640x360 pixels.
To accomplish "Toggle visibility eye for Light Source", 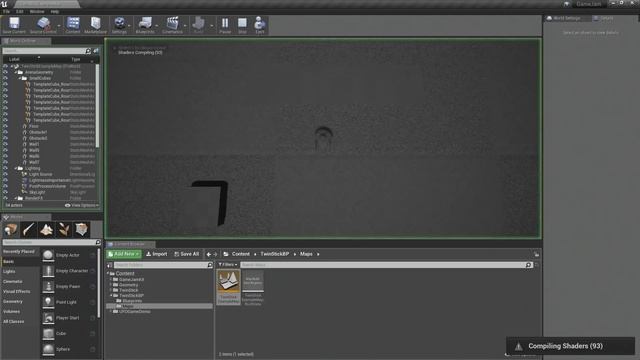I will coord(5,174).
